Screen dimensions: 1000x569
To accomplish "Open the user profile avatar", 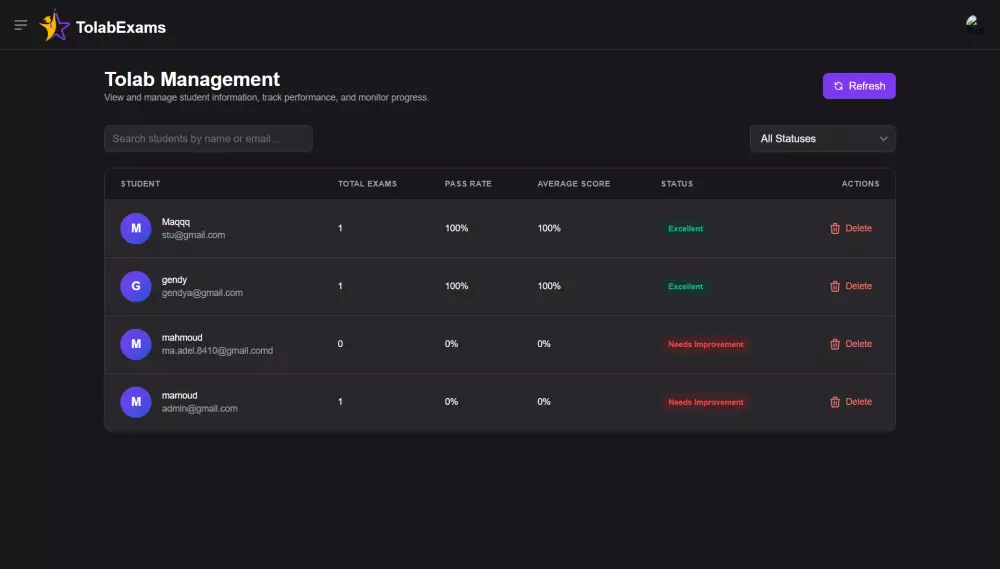I will point(974,25).
